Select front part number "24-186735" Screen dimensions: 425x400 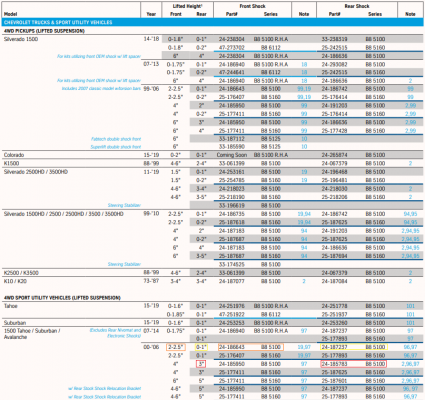pos(232,214)
